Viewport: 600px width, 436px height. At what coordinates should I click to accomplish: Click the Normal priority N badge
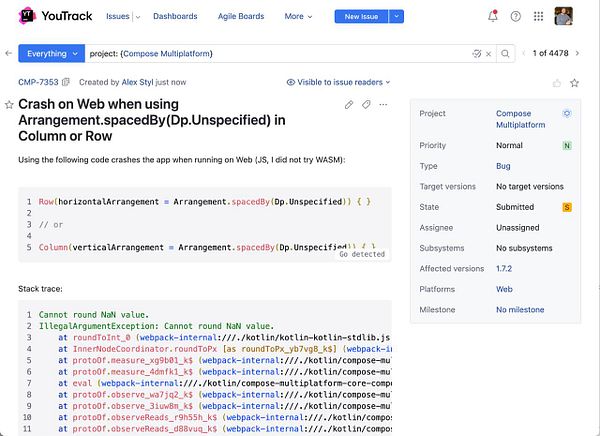(567, 145)
